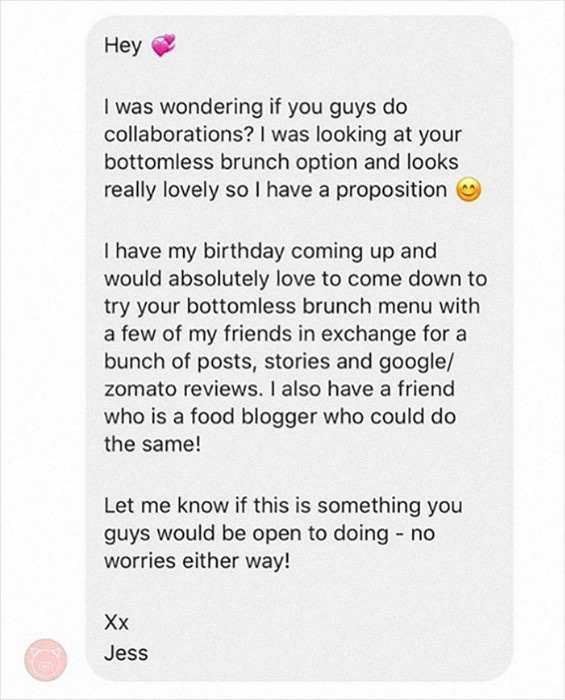Click the line "Let me know if this is something you"
The height and width of the screenshot is (700, 565).
point(283,507)
